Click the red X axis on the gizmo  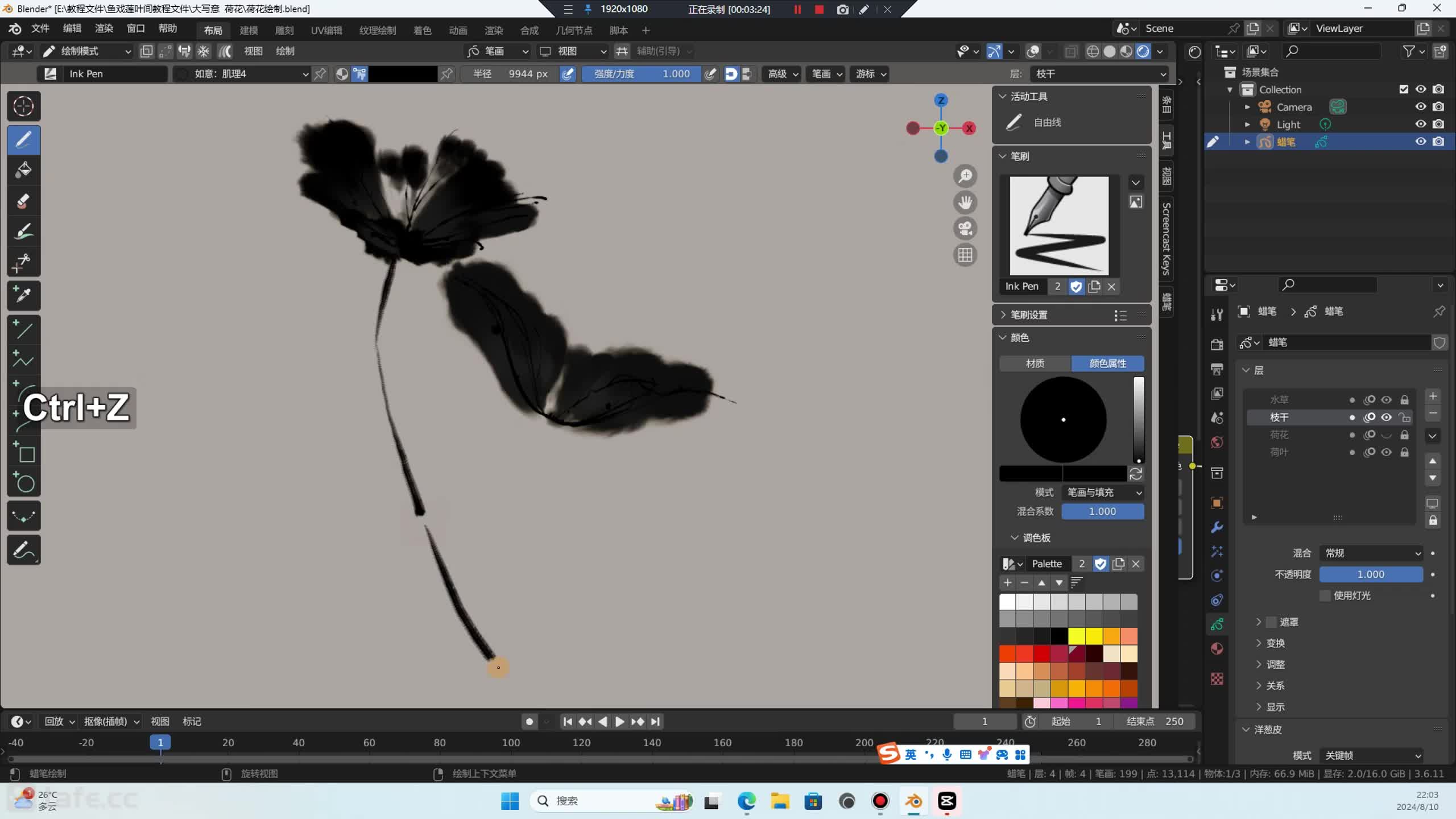969,129
